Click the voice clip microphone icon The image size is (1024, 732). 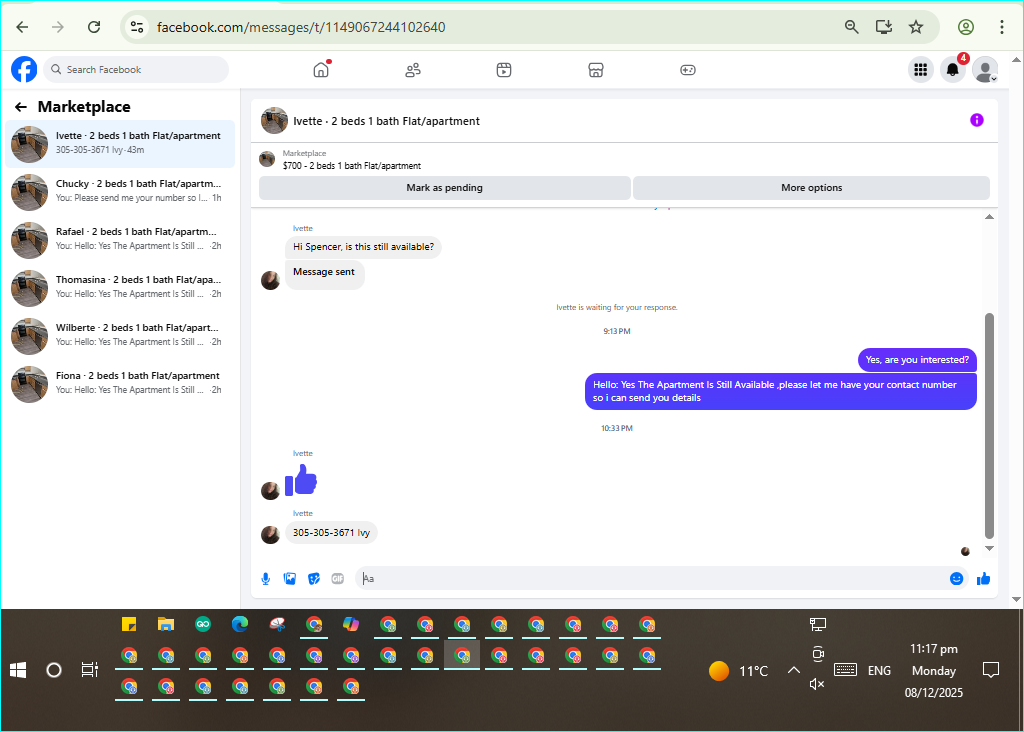[x=266, y=579]
